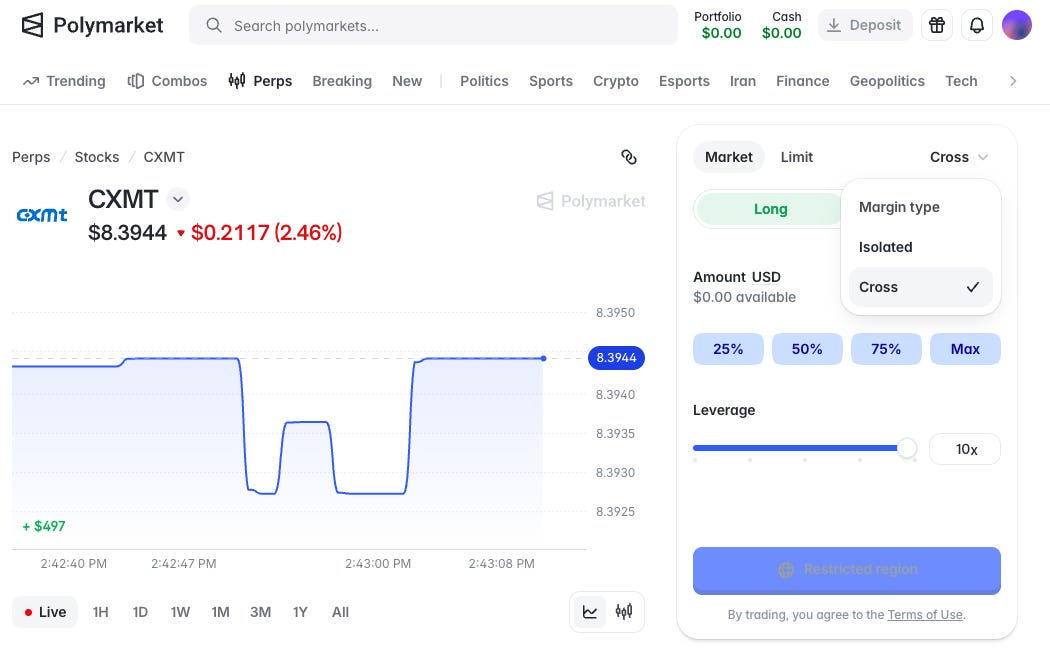Expand more categories with right chevron
The width and height of the screenshot is (1050, 652).
(x=1013, y=81)
